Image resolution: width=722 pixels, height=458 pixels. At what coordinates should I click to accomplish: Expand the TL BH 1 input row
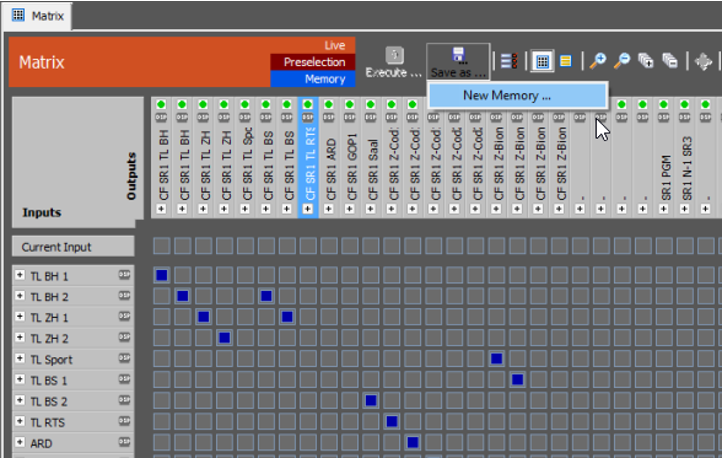pos(20,275)
